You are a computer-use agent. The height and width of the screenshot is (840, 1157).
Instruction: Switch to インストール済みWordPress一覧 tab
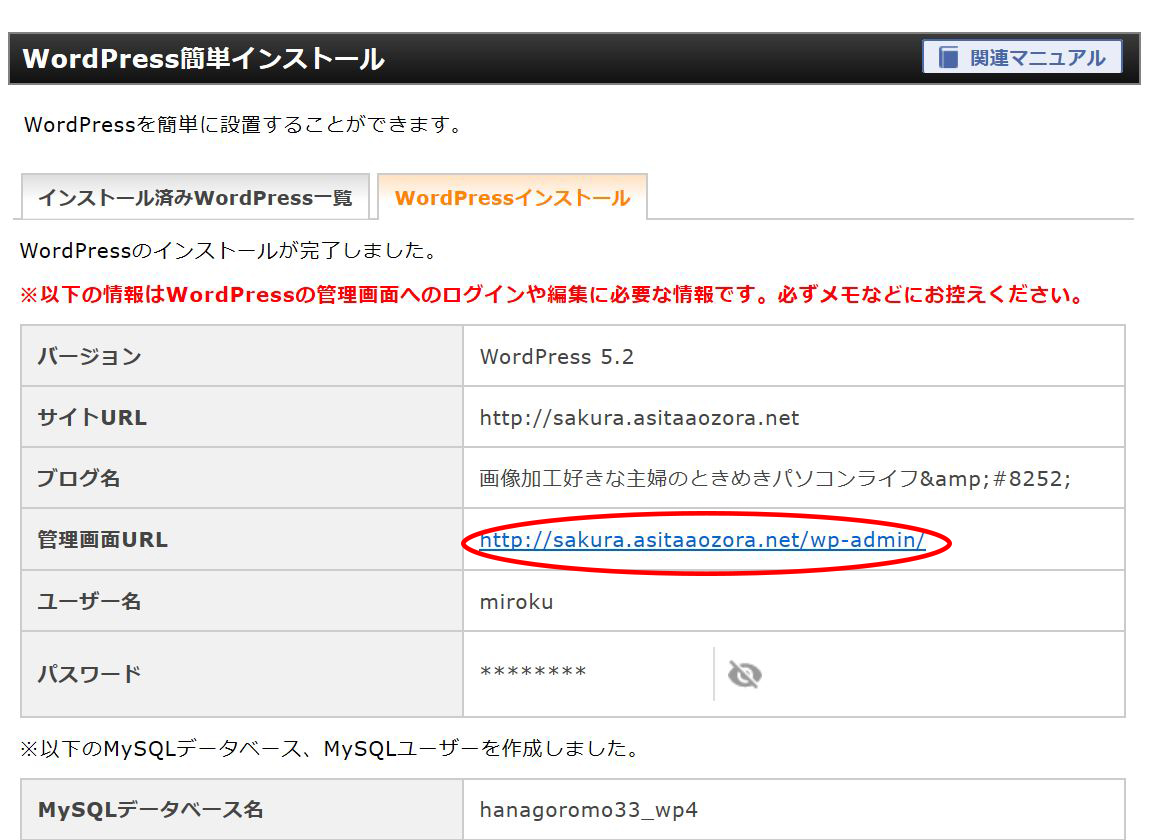point(196,198)
